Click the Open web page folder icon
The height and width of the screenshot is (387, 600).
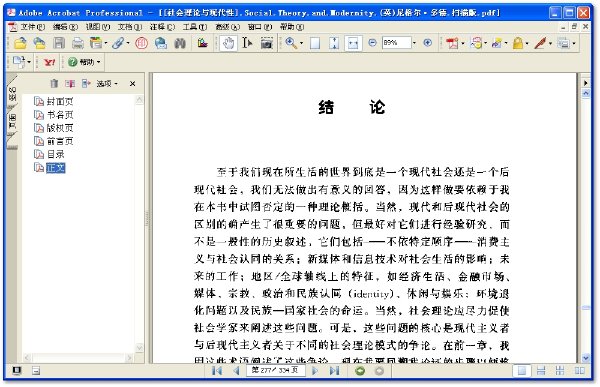[39, 43]
